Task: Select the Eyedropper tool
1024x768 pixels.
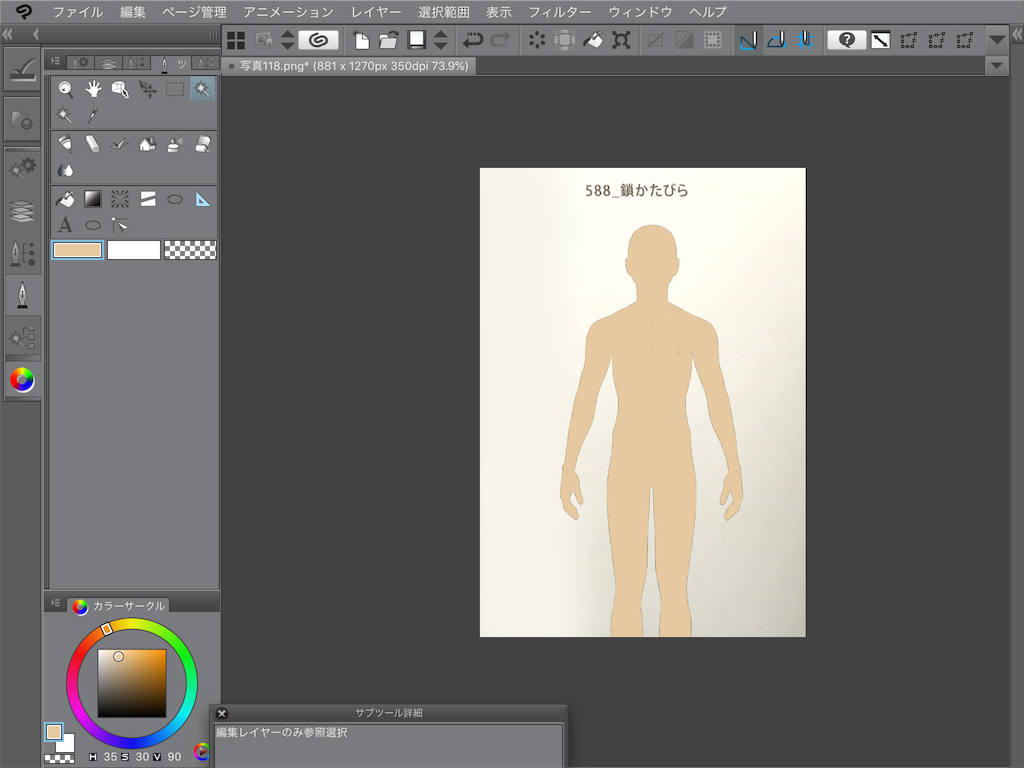Action: coord(93,116)
